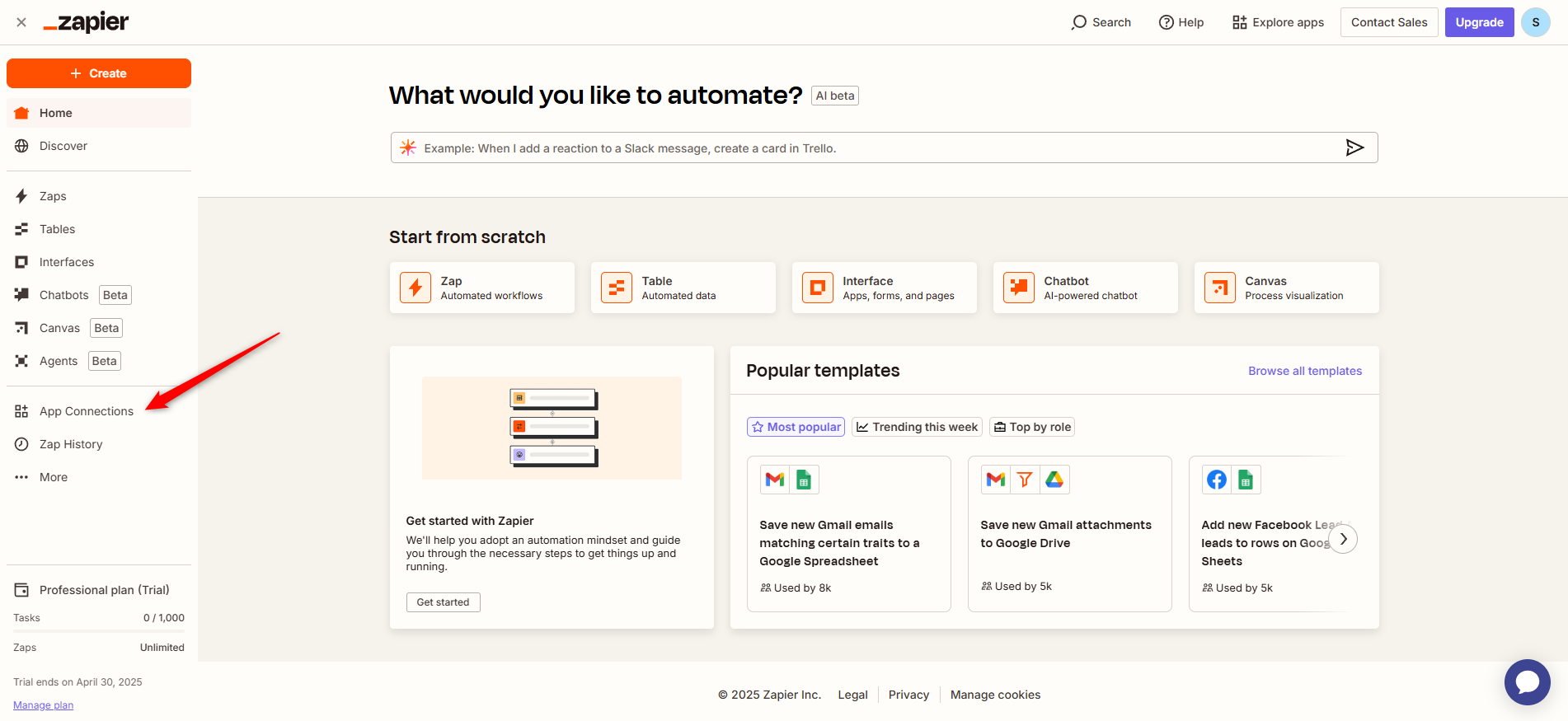Click the Canvas card icon
The image size is (1568, 721).
(x=1219, y=288)
